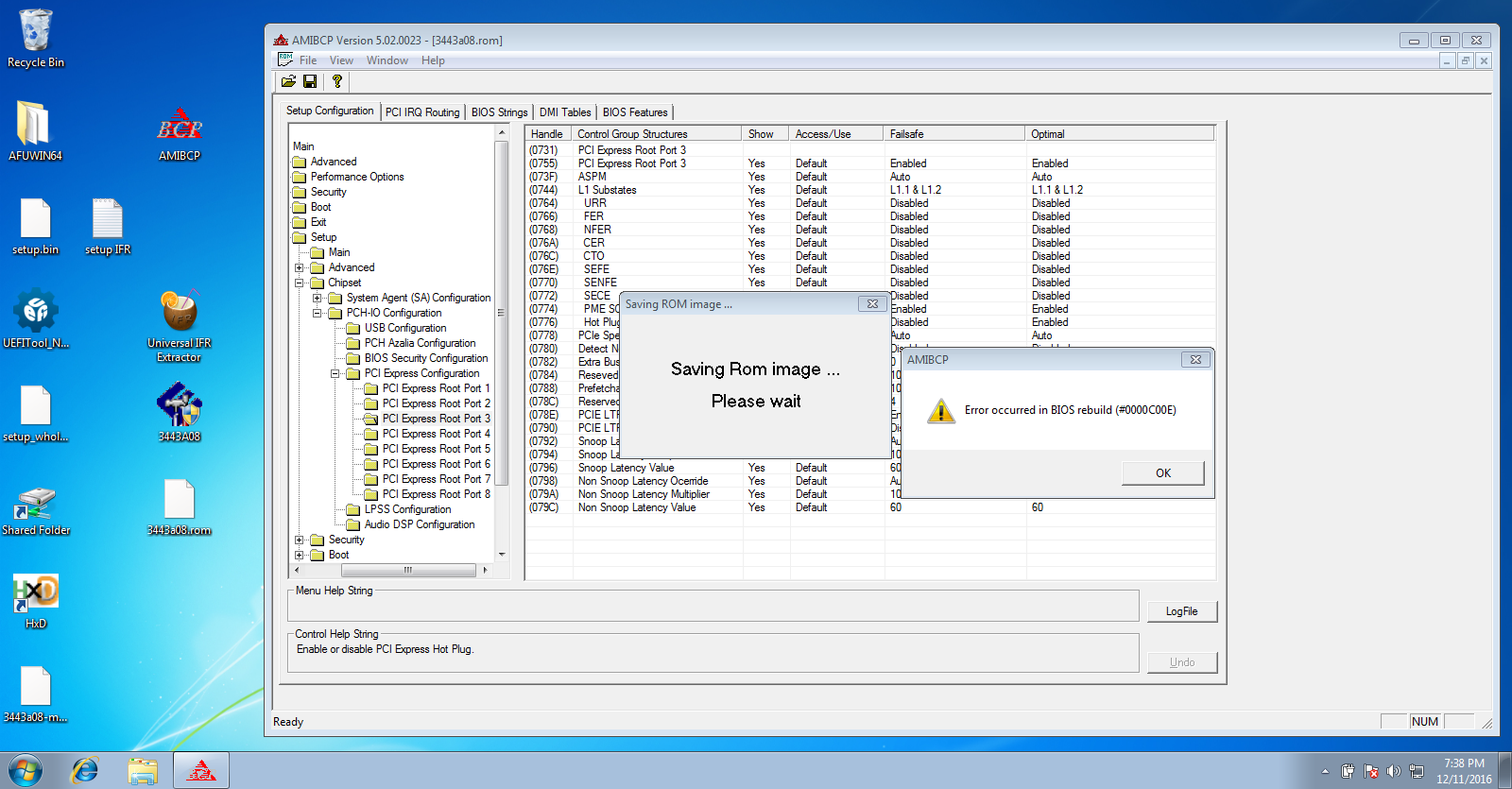Click the Undo button

(1182, 662)
